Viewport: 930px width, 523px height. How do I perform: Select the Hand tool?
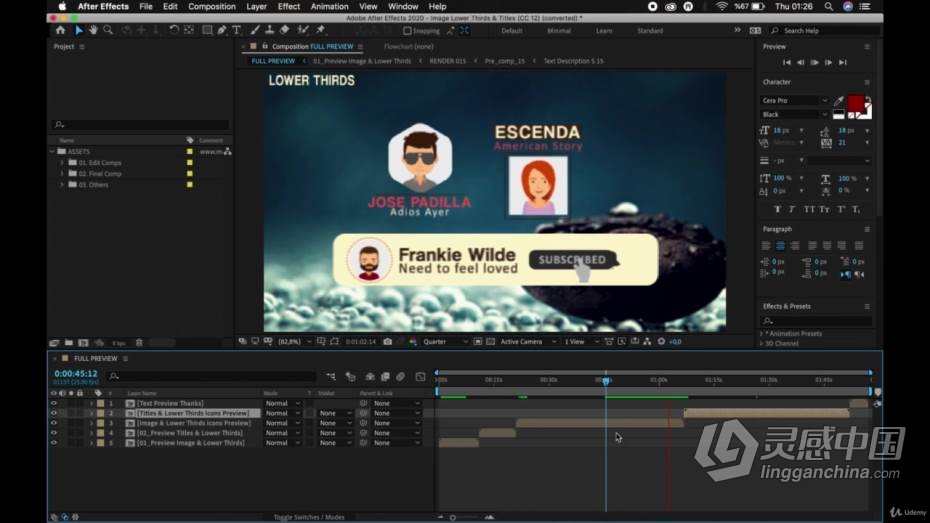(x=93, y=30)
